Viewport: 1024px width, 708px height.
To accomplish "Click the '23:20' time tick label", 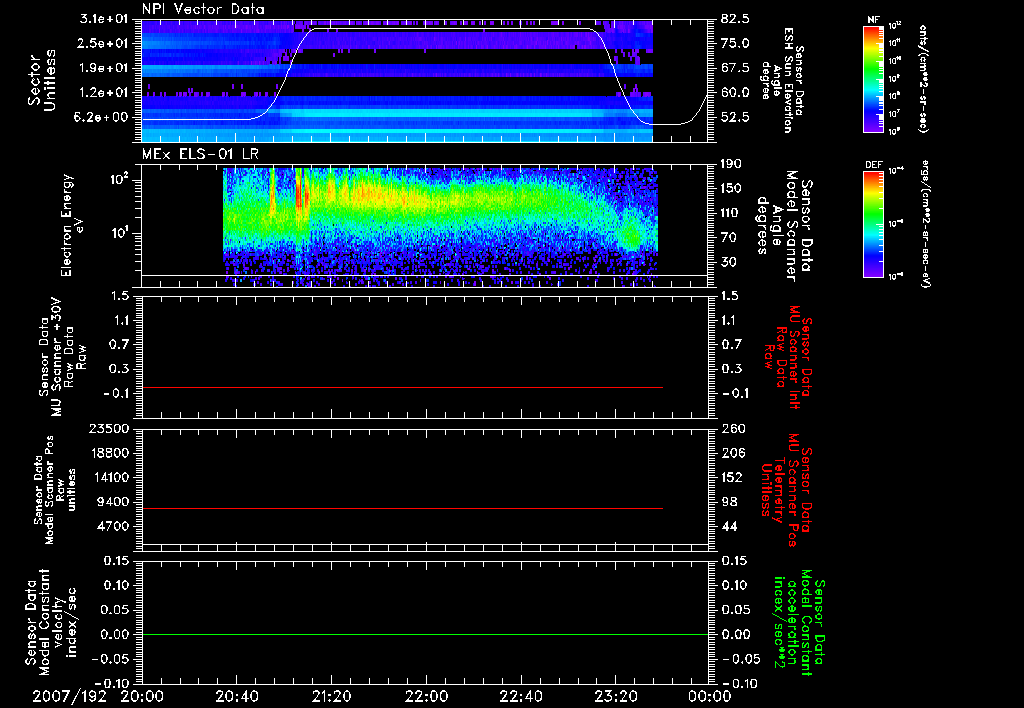I will [x=616, y=696].
